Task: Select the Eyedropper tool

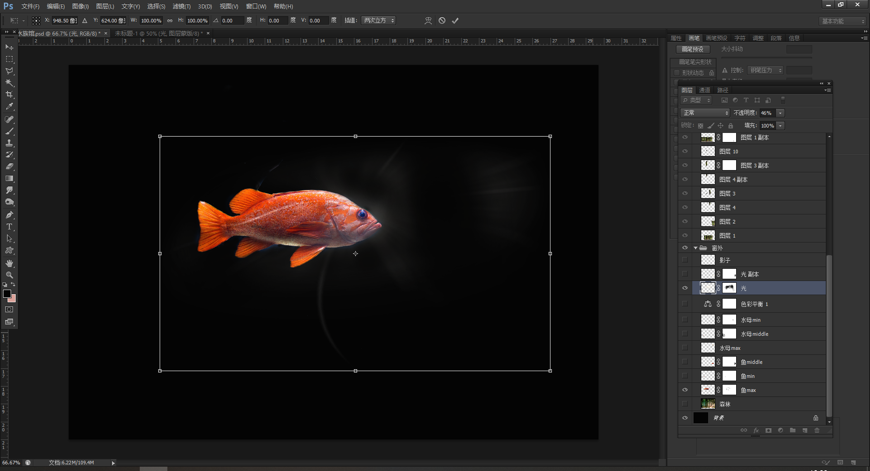Action: [x=9, y=107]
